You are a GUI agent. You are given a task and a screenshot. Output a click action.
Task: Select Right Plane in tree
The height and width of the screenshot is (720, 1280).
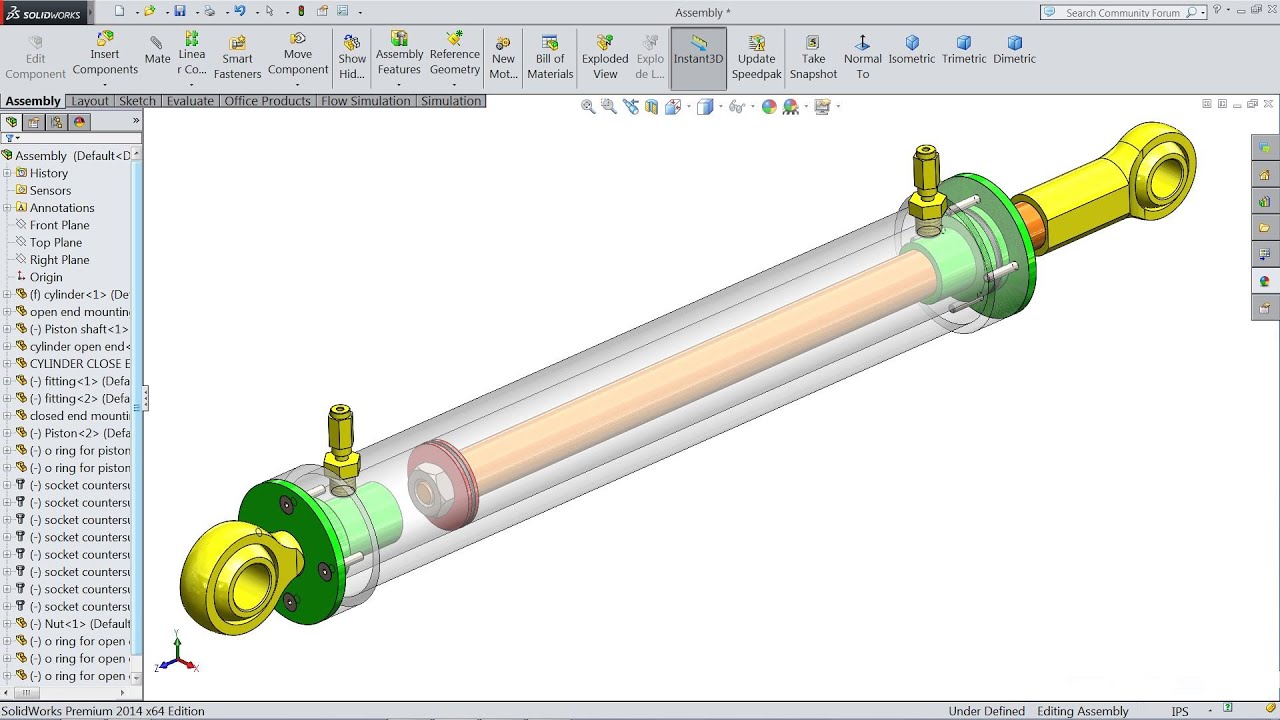(60, 260)
